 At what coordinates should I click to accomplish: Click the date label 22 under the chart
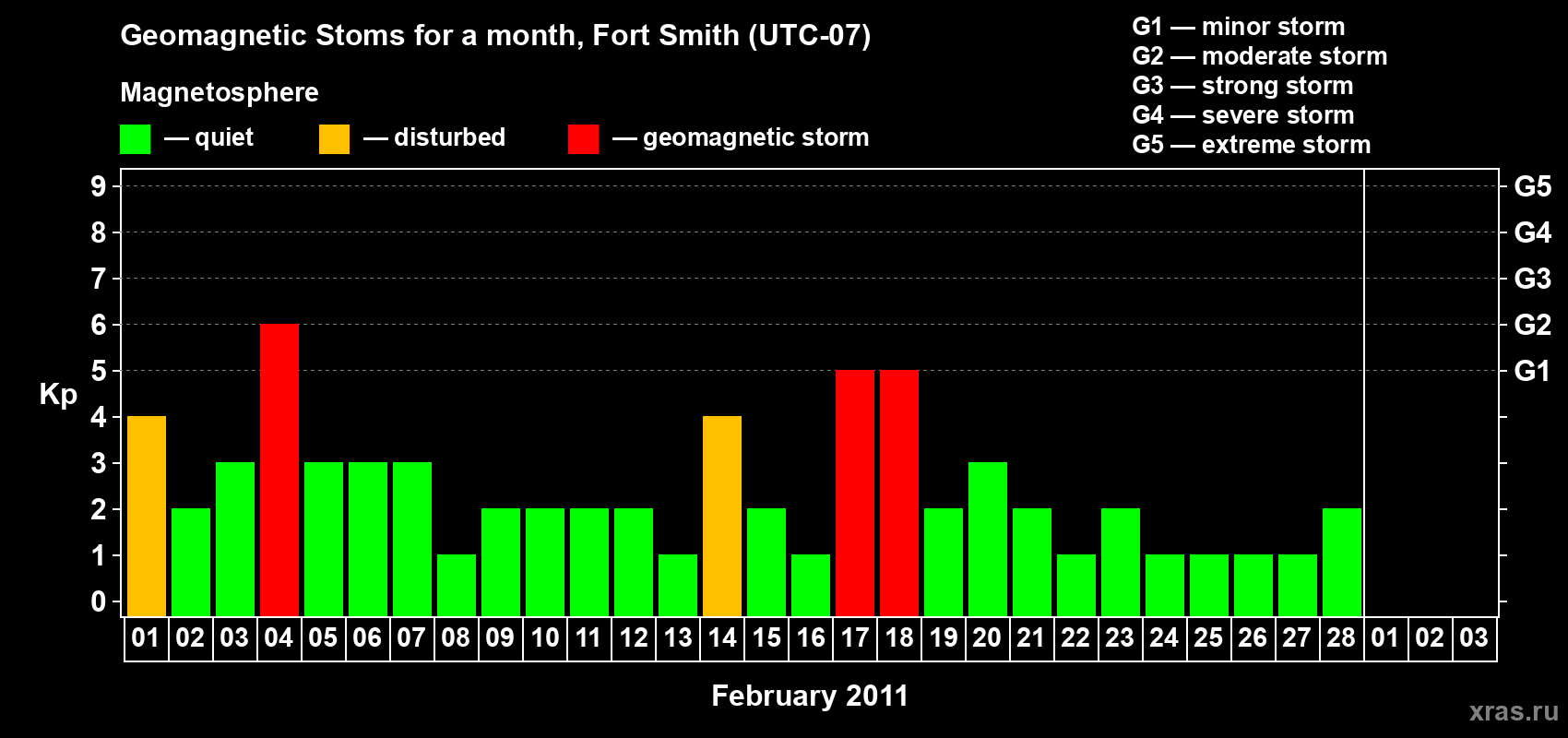[1075, 638]
